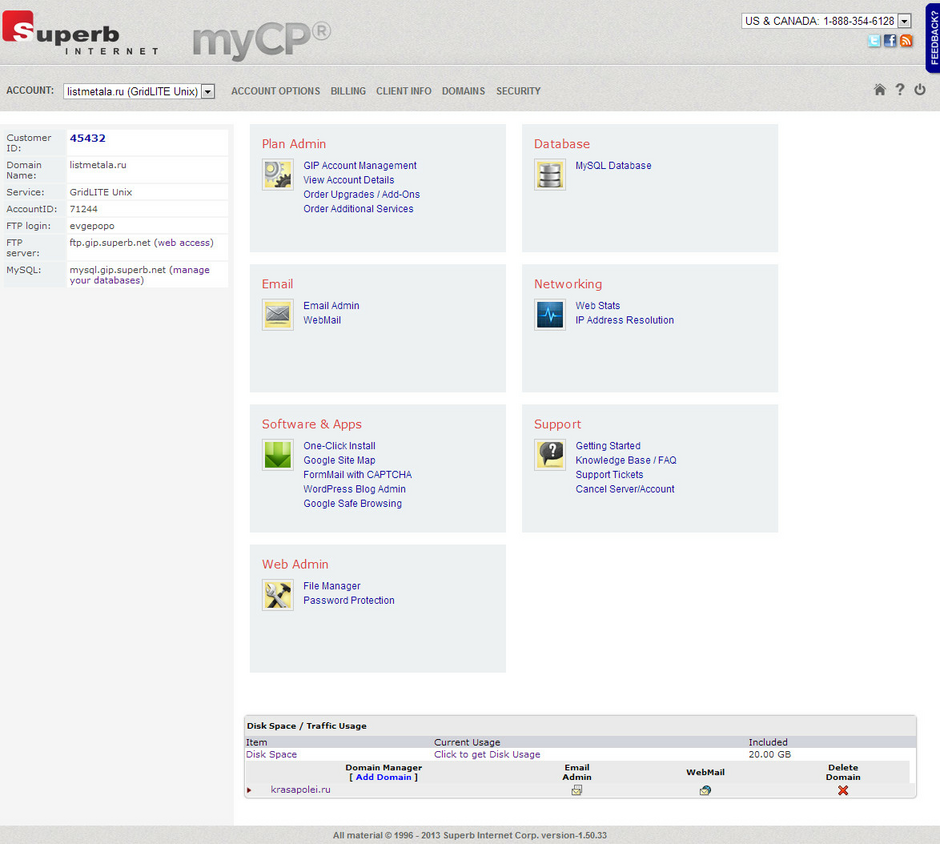The image size is (940, 844).
Task: Open the account selector dropdown
Action: tap(139, 91)
